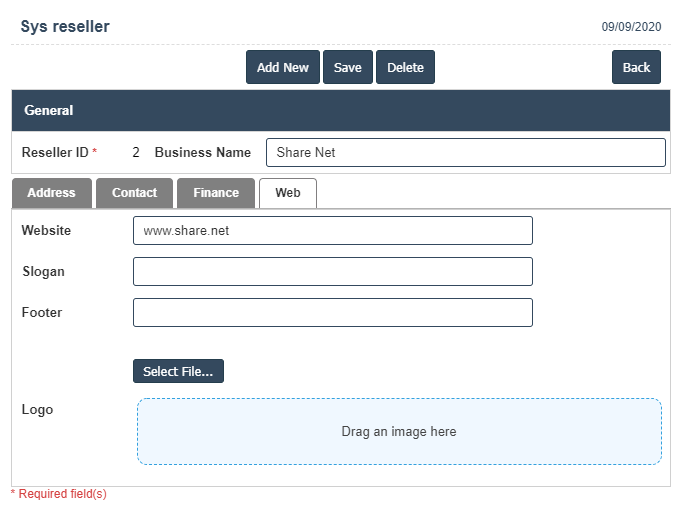Open the Select File... logo chooser
The image size is (684, 512).
click(178, 372)
